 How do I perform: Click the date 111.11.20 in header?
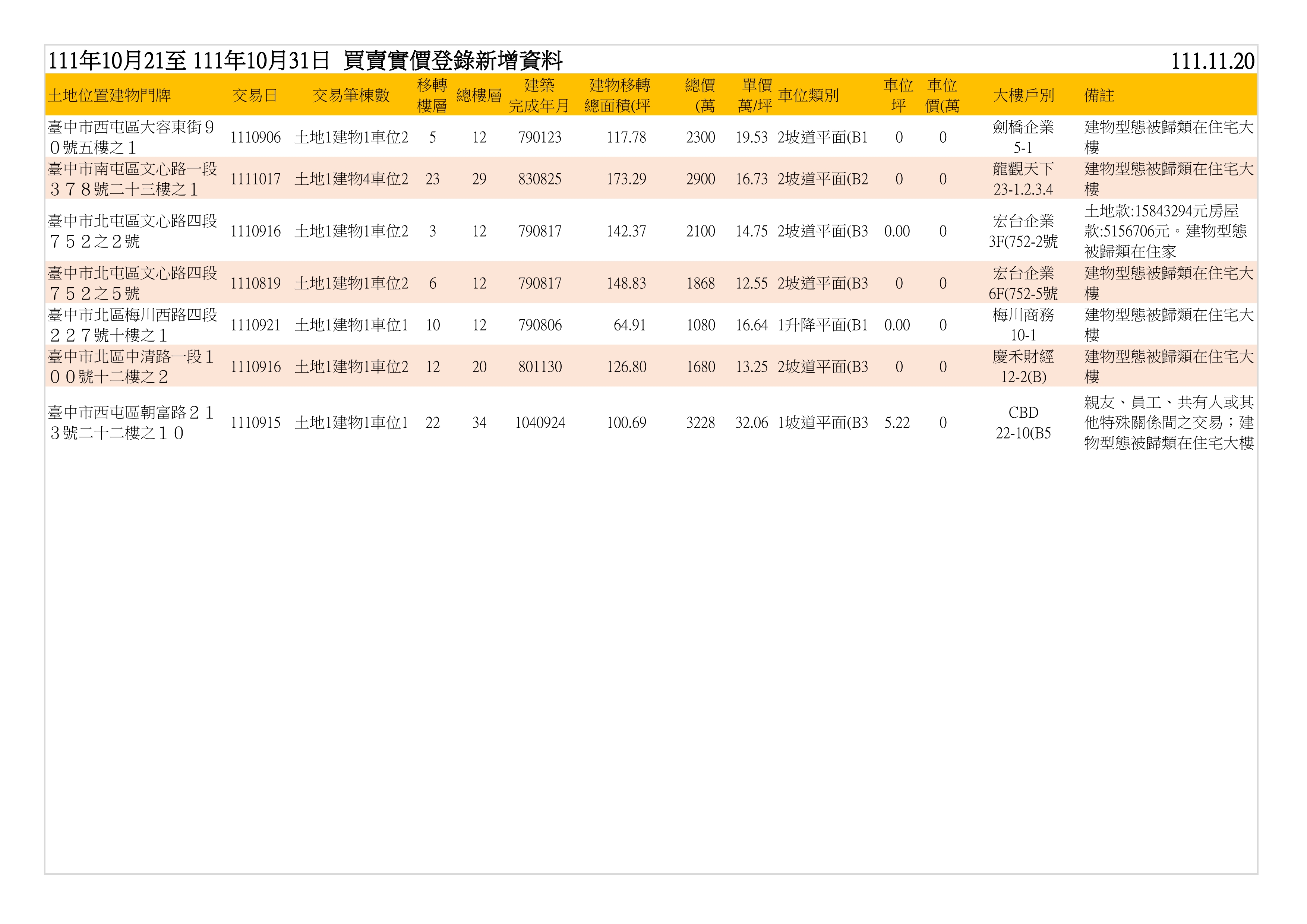pos(1212,61)
